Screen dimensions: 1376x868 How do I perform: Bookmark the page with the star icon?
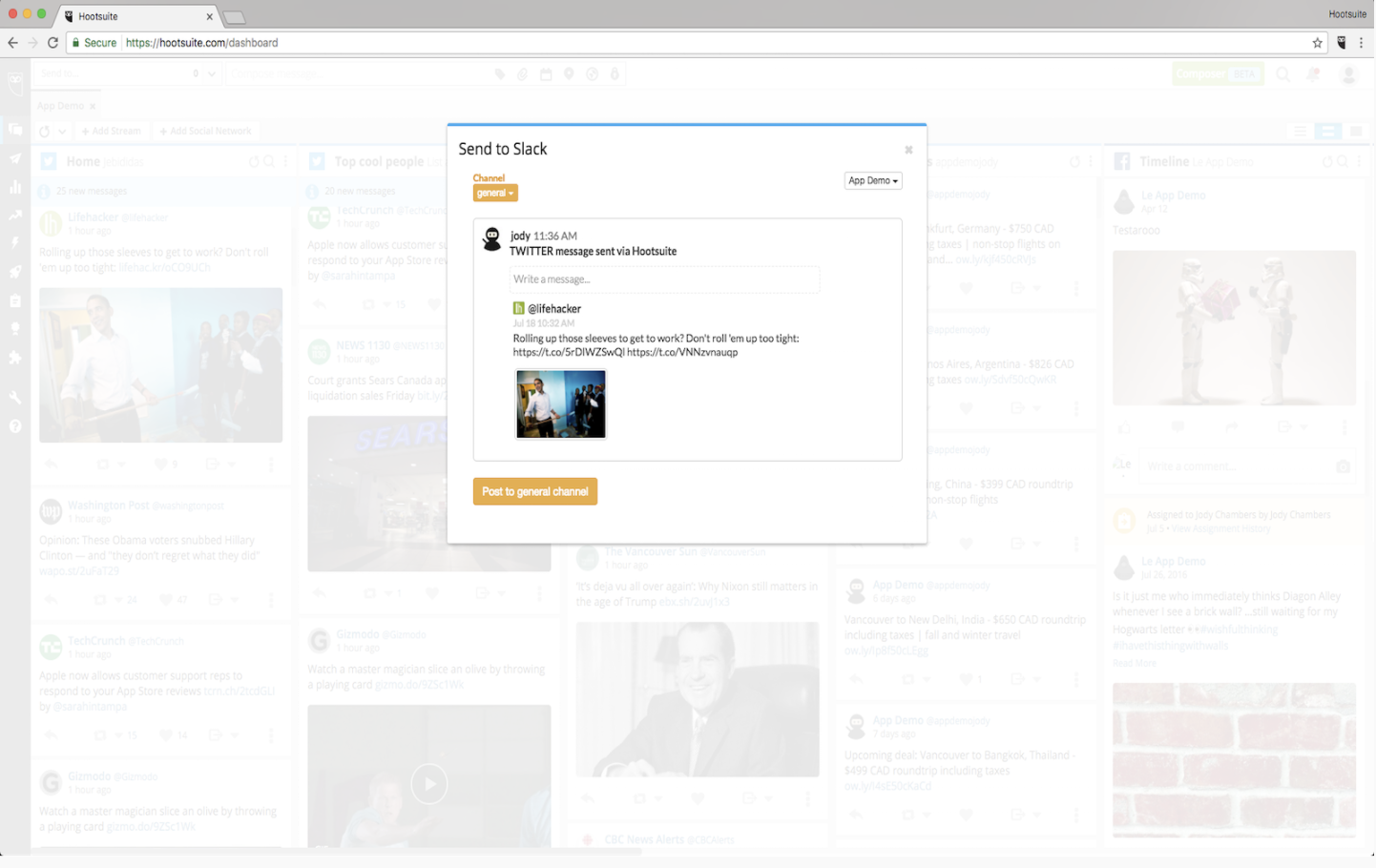[x=1318, y=43]
